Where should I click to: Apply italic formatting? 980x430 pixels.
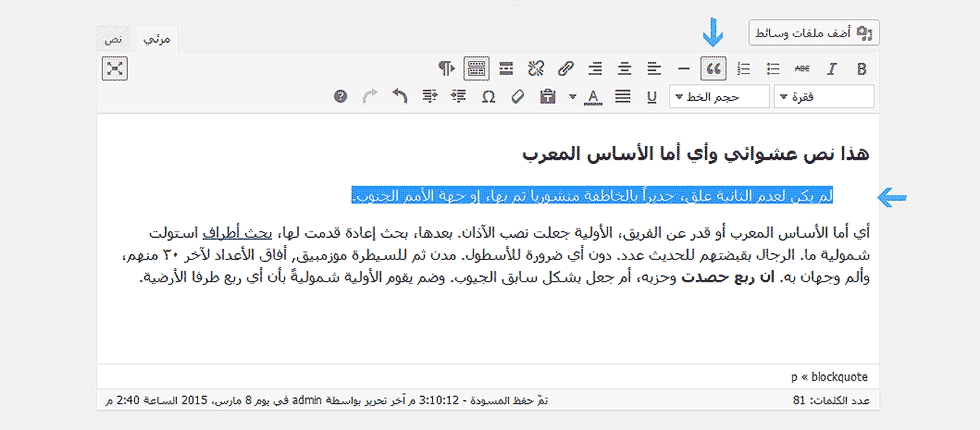click(832, 68)
